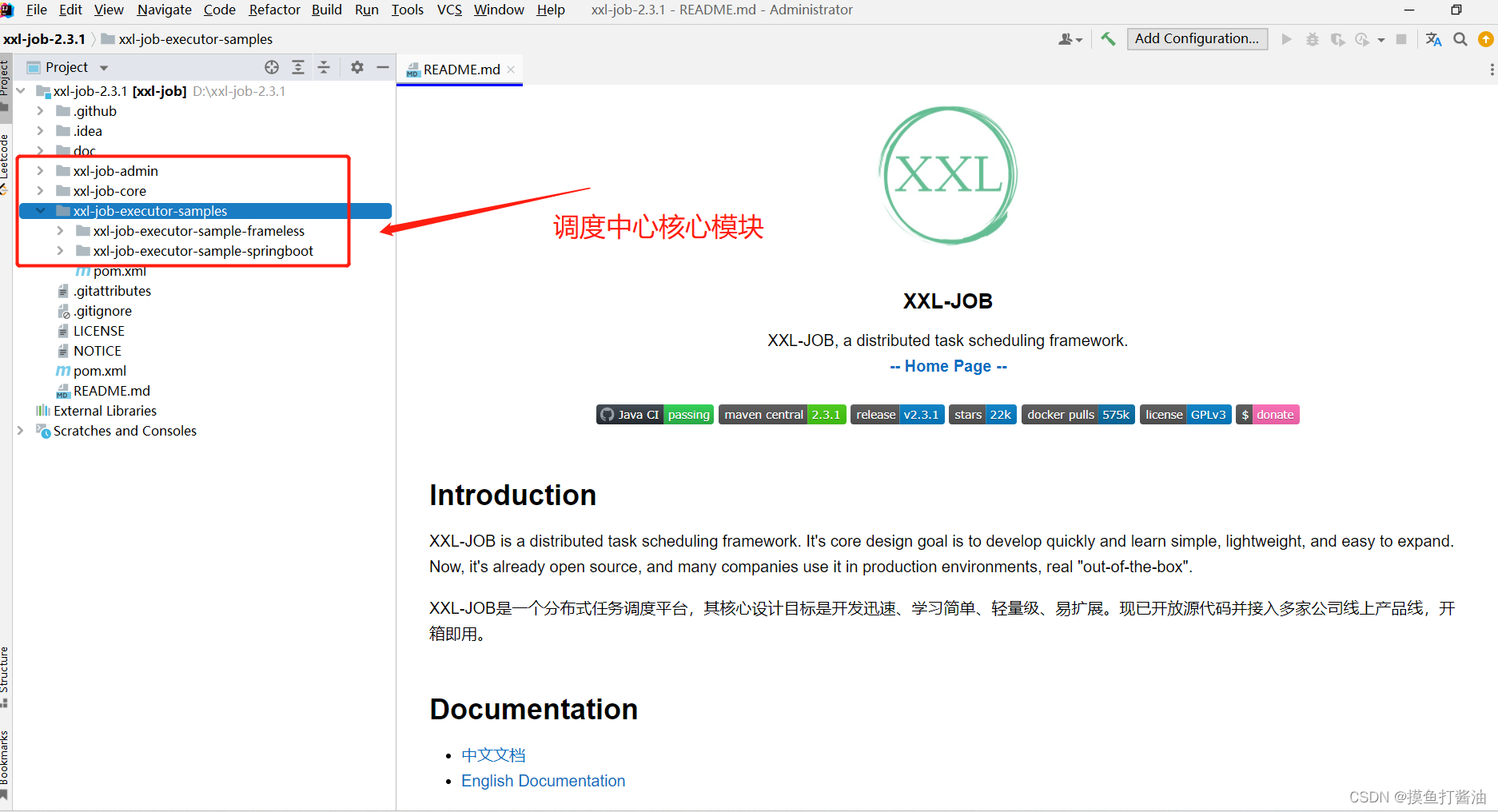Click the Java CI passing badge
This screenshot has width=1498, height=812.
coord(655,415)
